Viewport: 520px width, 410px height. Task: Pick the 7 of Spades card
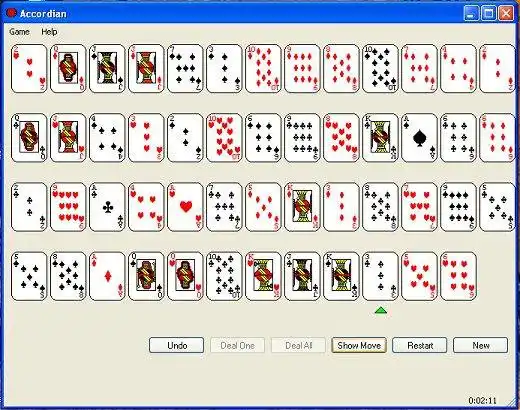[185, 69]
